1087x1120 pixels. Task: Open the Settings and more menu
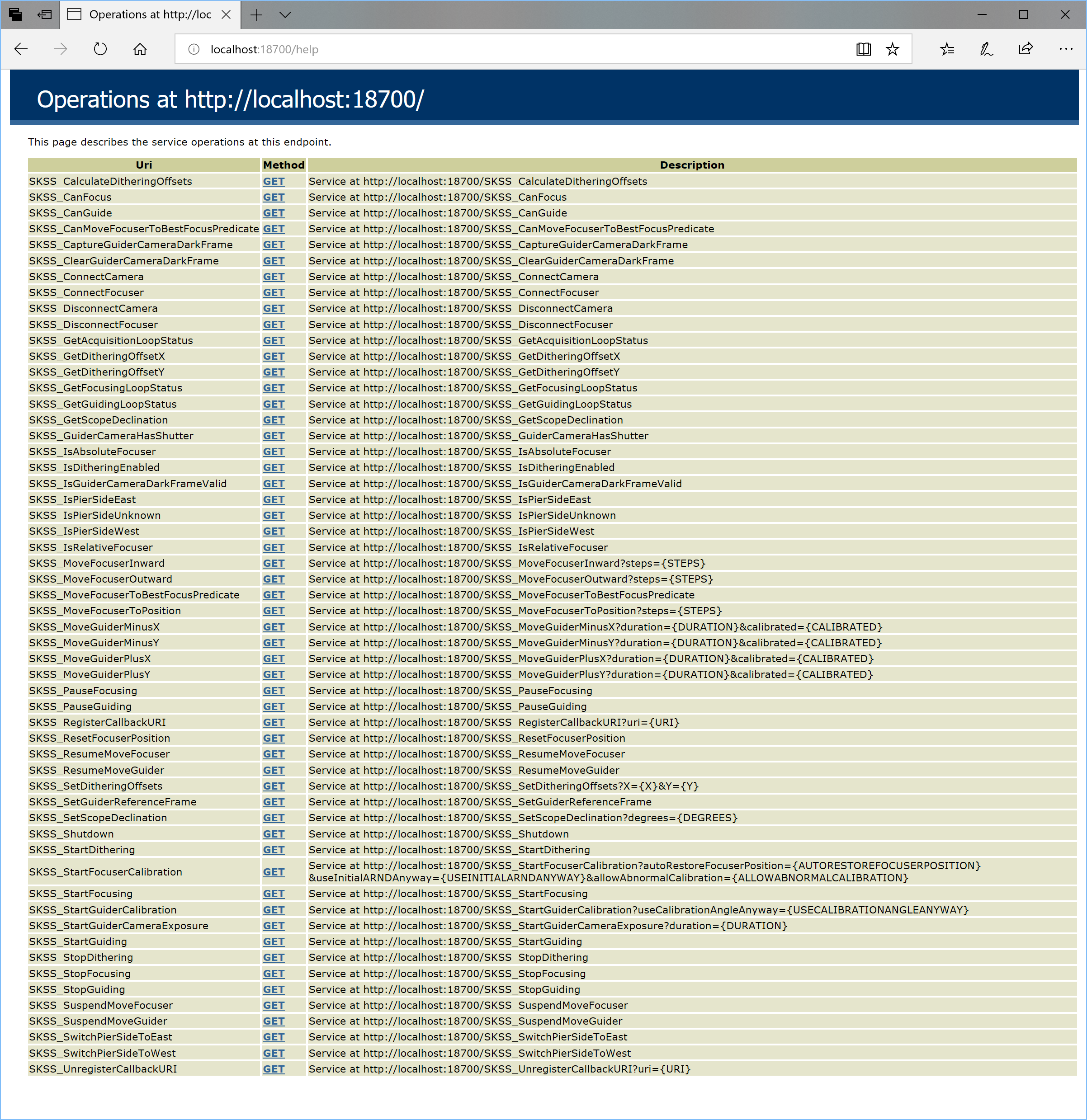(x=1066, y=49)
